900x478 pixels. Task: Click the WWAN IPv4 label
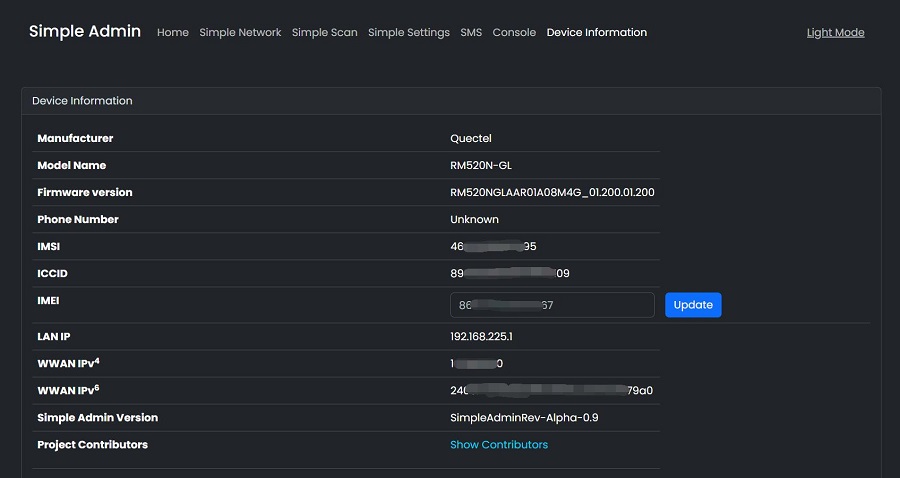pos(68,363)
